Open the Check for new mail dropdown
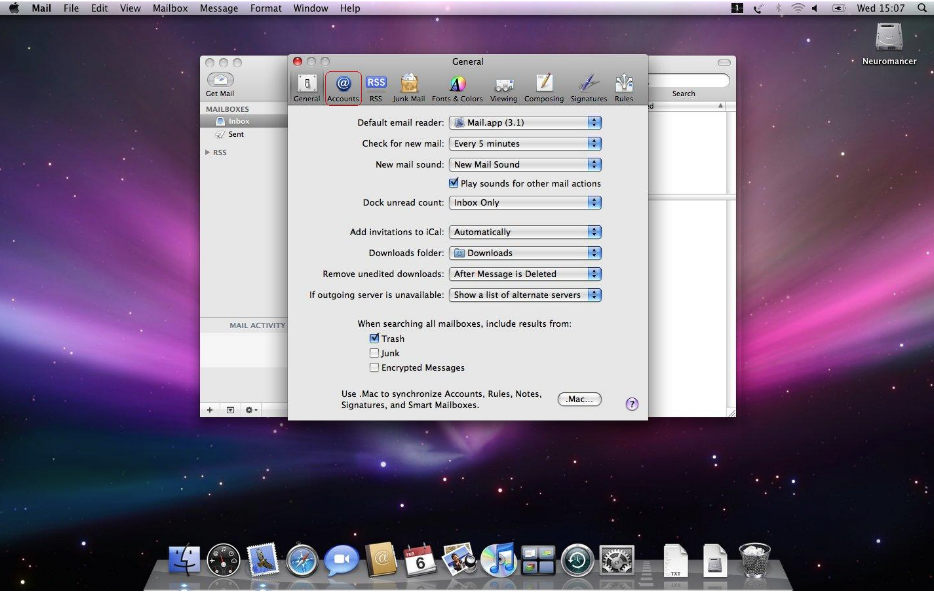The image size is (934, 602). [x=525, y=144]
